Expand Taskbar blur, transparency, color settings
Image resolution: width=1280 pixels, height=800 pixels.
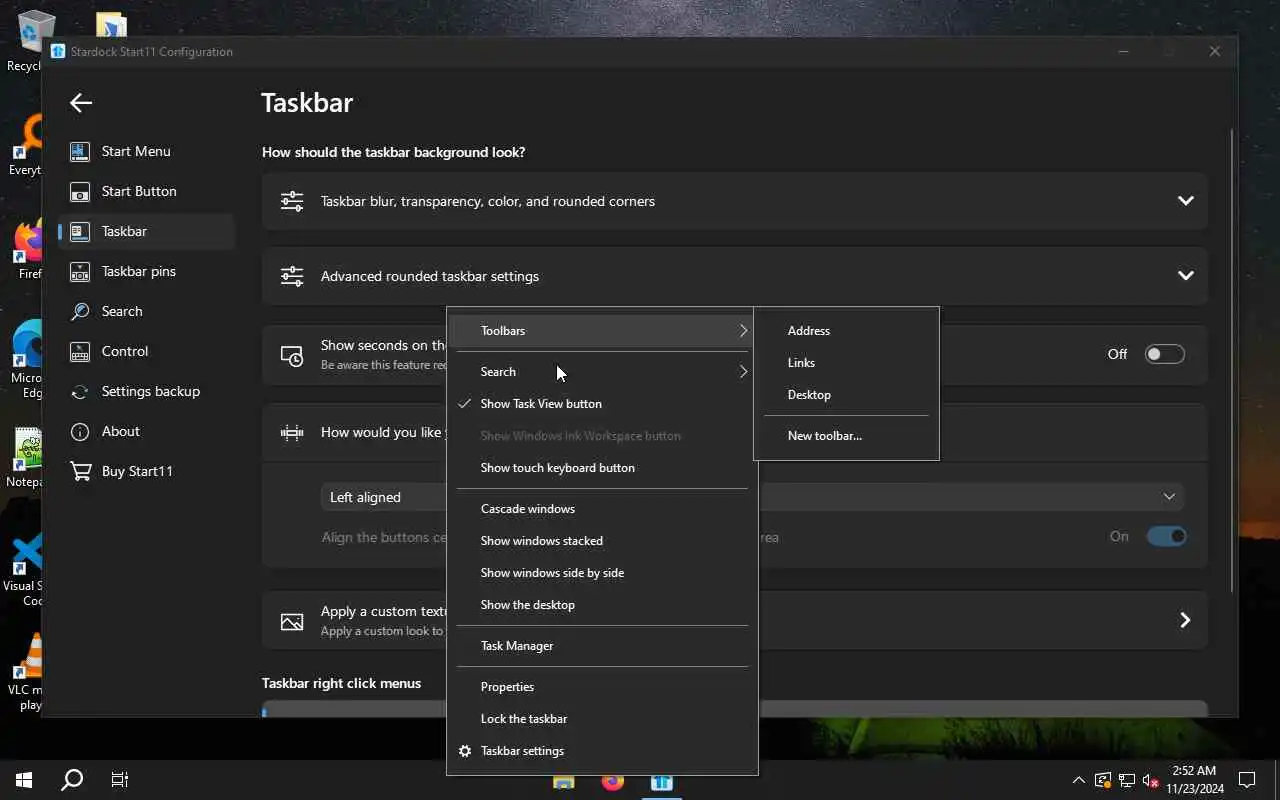click(x=735, y=201)
